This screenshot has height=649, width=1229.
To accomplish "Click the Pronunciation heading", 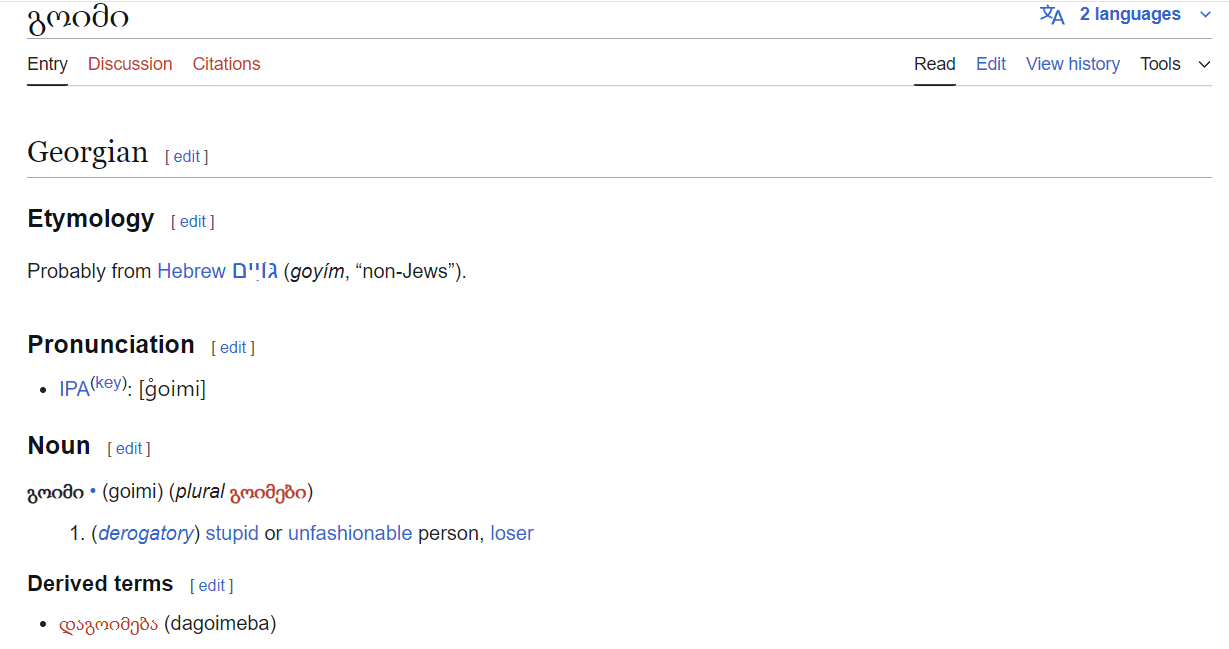I will (111, 344).
